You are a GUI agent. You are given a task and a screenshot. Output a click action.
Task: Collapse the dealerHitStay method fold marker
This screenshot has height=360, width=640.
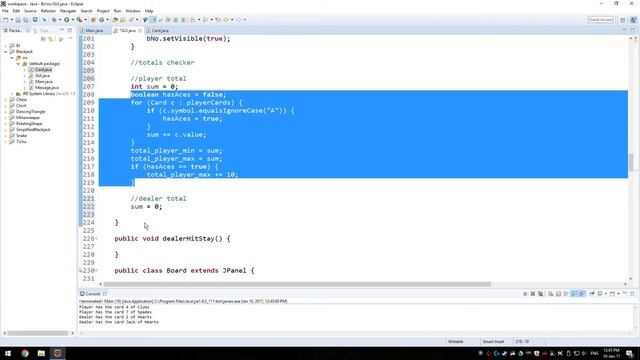pos(97,238)
